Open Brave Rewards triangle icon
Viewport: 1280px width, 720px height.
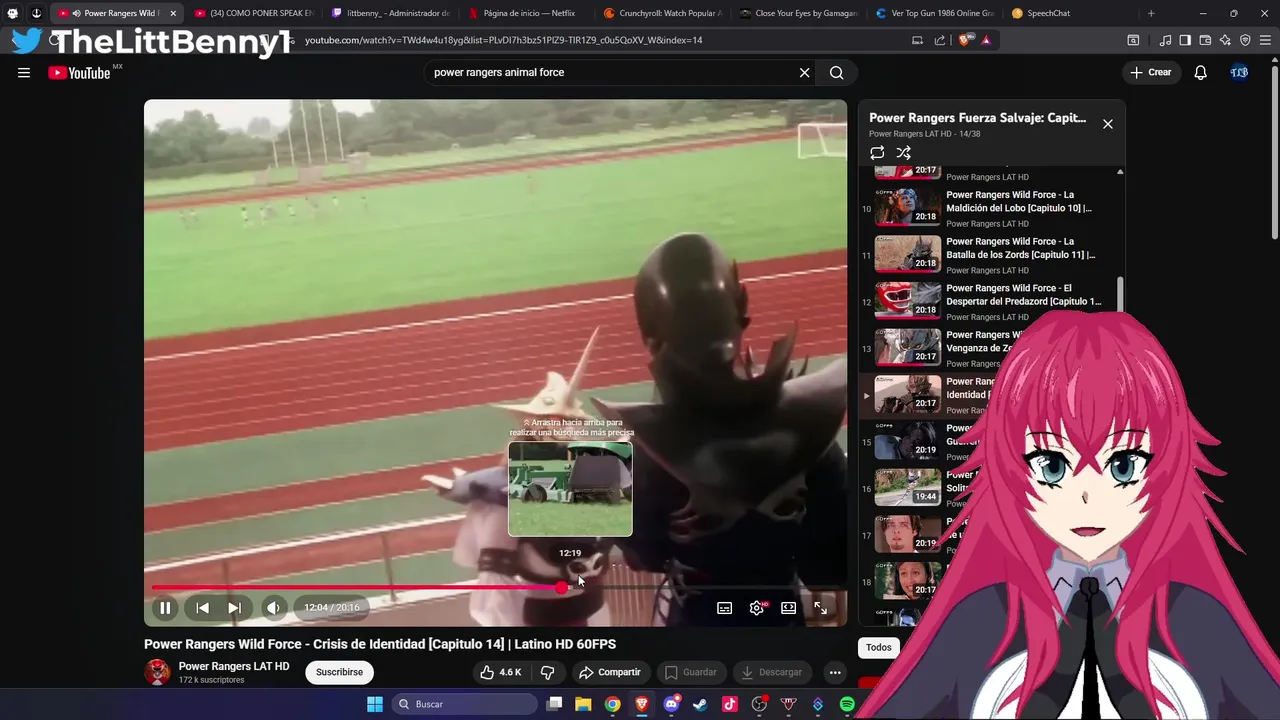(986, 40)
